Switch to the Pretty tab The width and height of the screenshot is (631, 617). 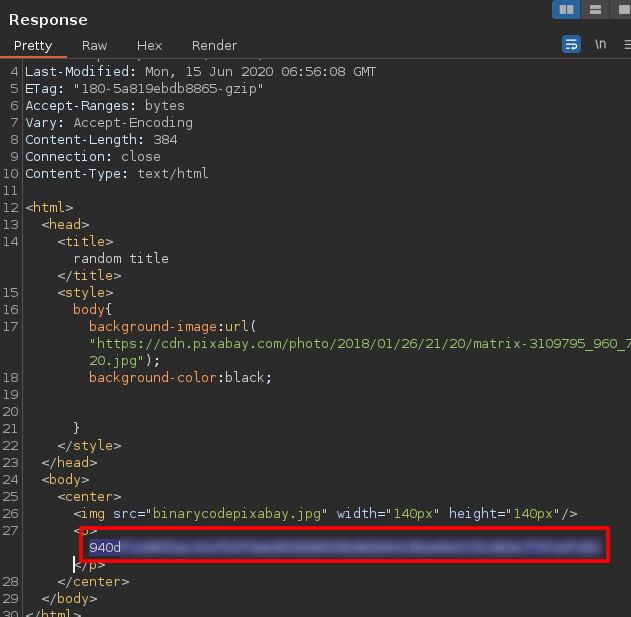pyautogui.click(x=33, y=46)
